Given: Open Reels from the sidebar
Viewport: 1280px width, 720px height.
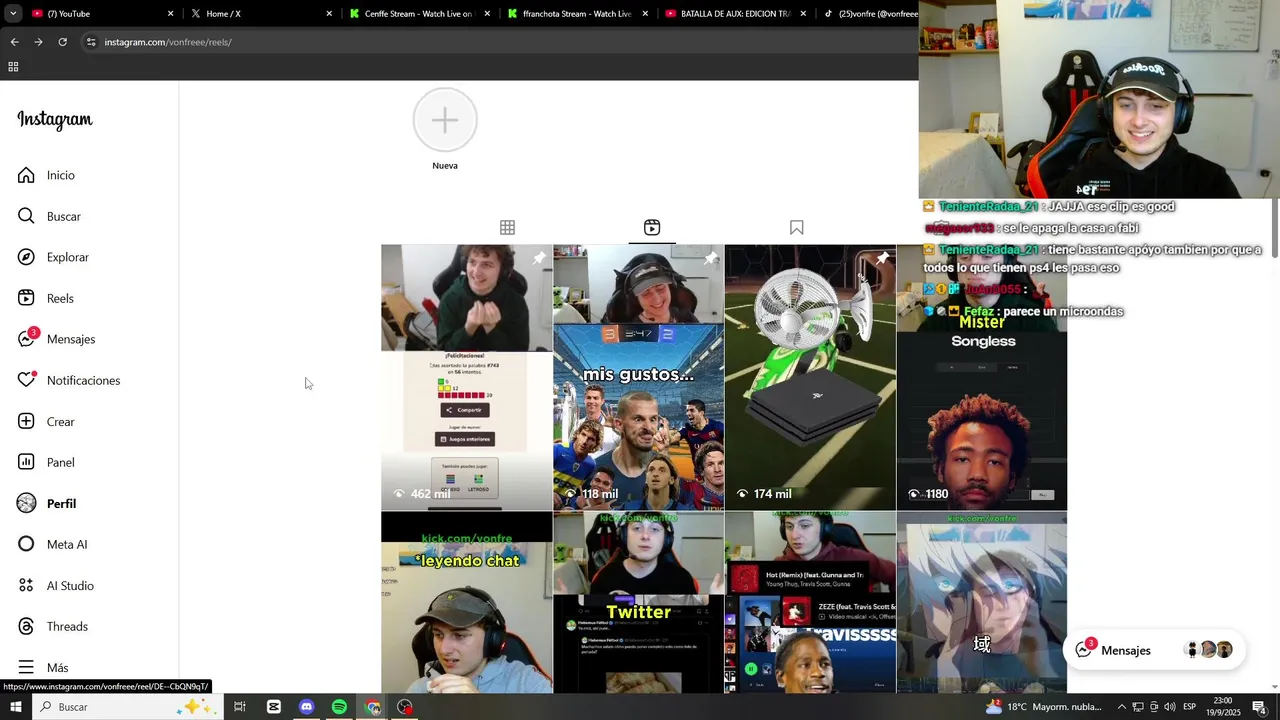Looking at the screenshot, I should 47,298.
